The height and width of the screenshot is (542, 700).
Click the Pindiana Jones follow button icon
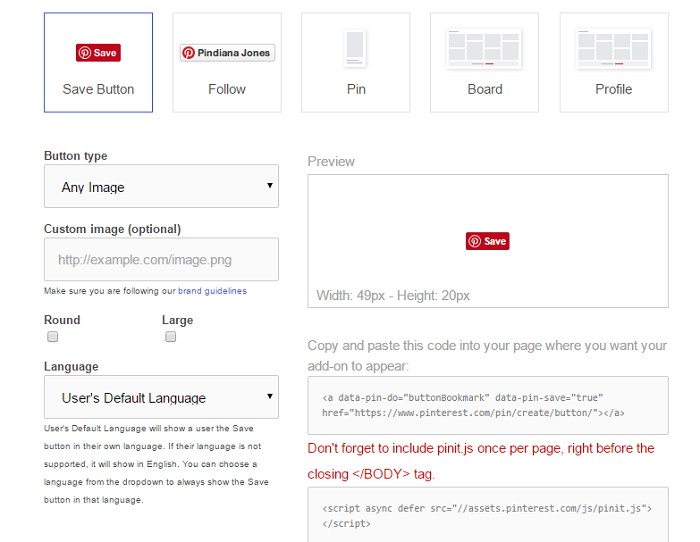227,53
